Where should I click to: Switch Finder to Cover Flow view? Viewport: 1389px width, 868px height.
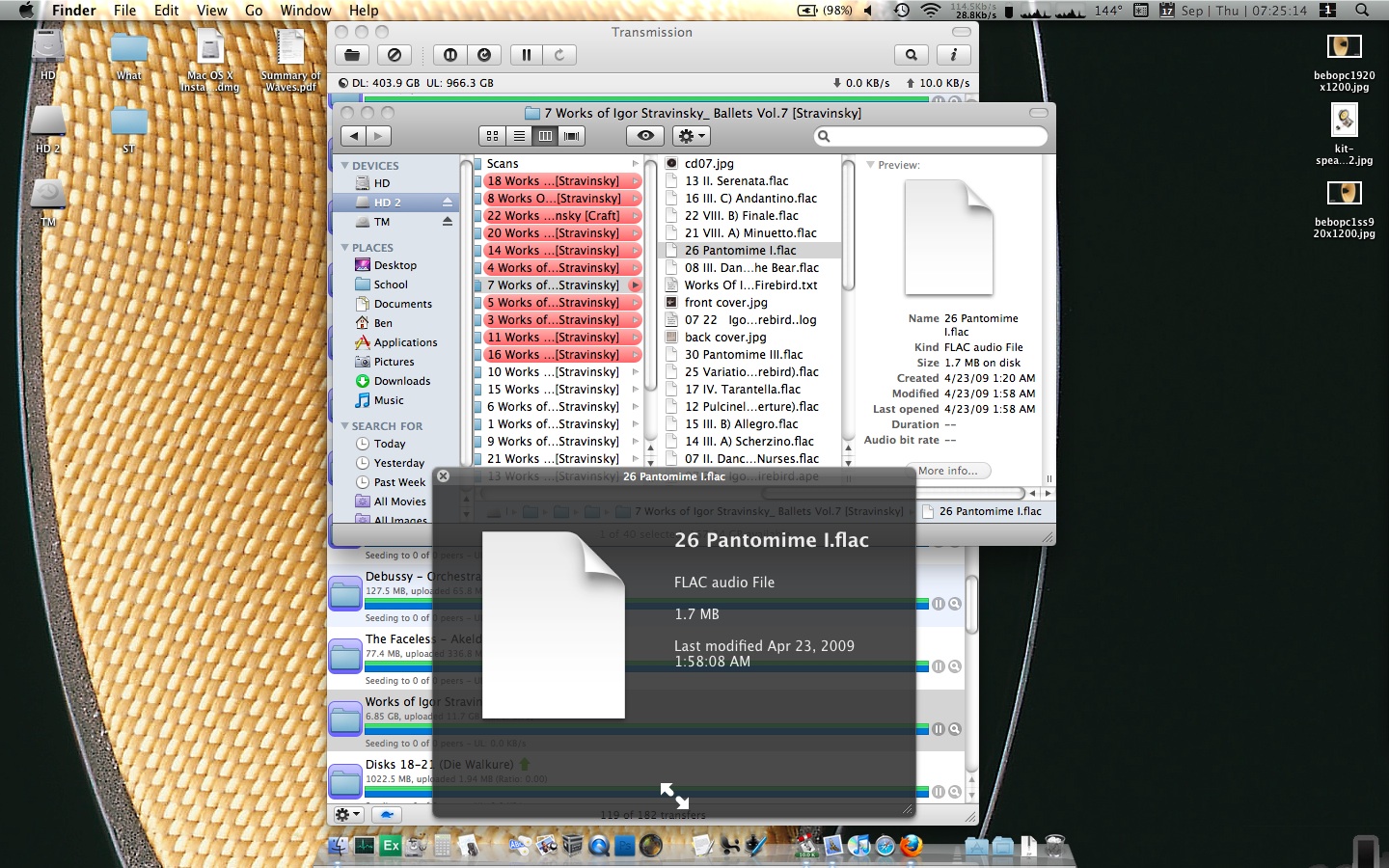coord(572,136)
